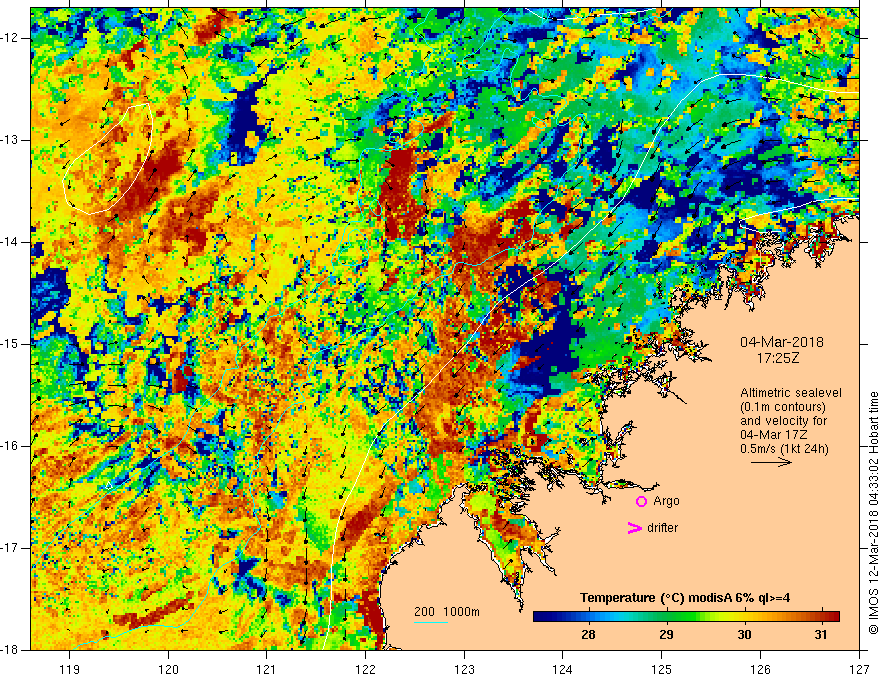Click the Argo legend label
Image resolution: width=880 pixels, height=680 pixels.
pyautogui.click(x=666, y=501)
